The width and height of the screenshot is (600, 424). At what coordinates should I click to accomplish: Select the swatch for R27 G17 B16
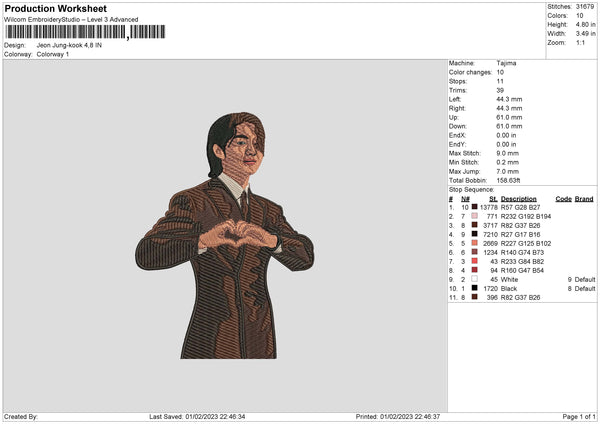click(x=474, y=234)
